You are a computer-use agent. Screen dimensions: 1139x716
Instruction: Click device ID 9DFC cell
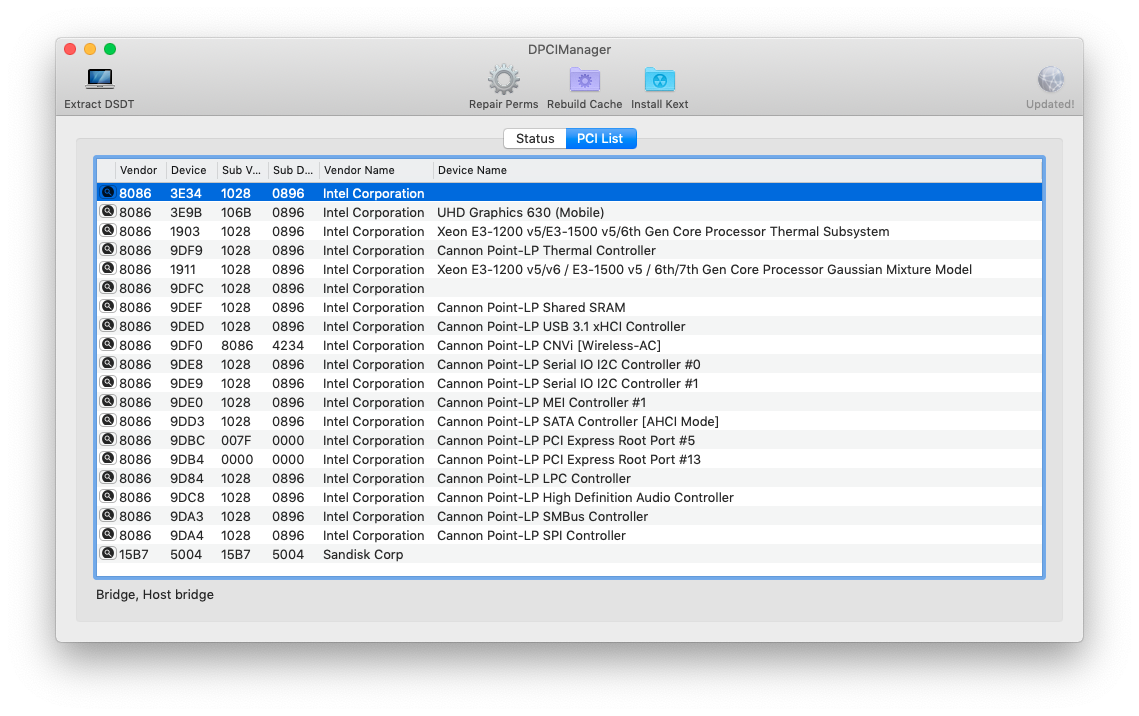tap(187, 288)
